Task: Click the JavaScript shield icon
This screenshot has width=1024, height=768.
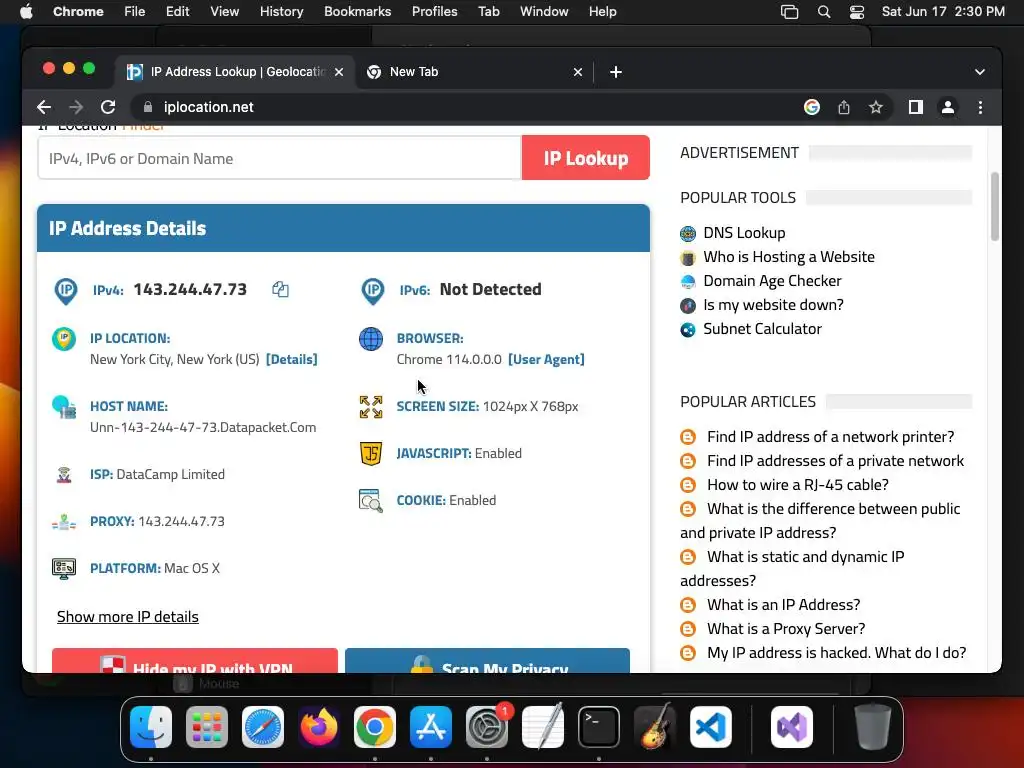Action: (371, 453)
